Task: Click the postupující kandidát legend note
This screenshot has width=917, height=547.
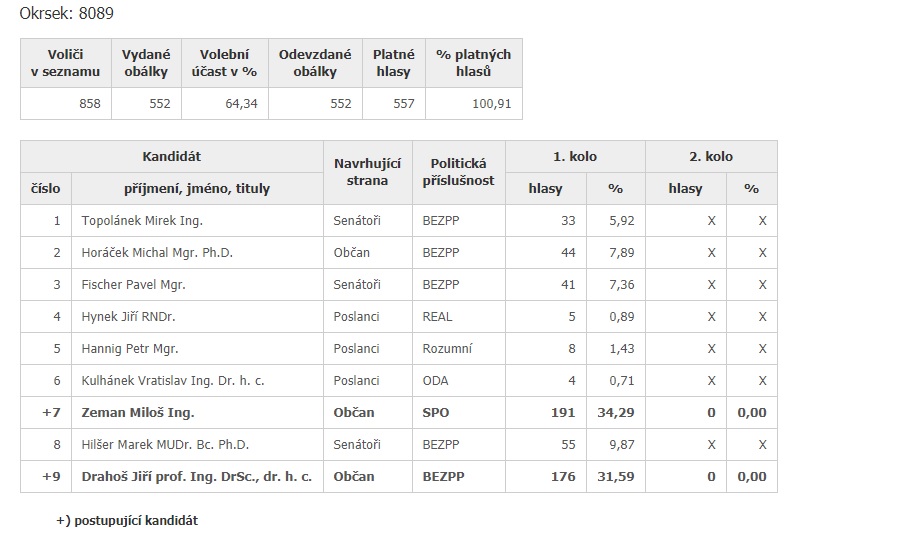Action: pos(127,521)
